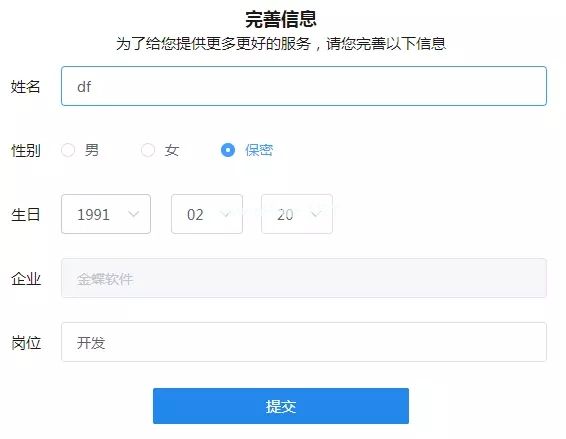566x439 pixels.
Task: Click the 完善信息 heading
Action: pos(281,19)
